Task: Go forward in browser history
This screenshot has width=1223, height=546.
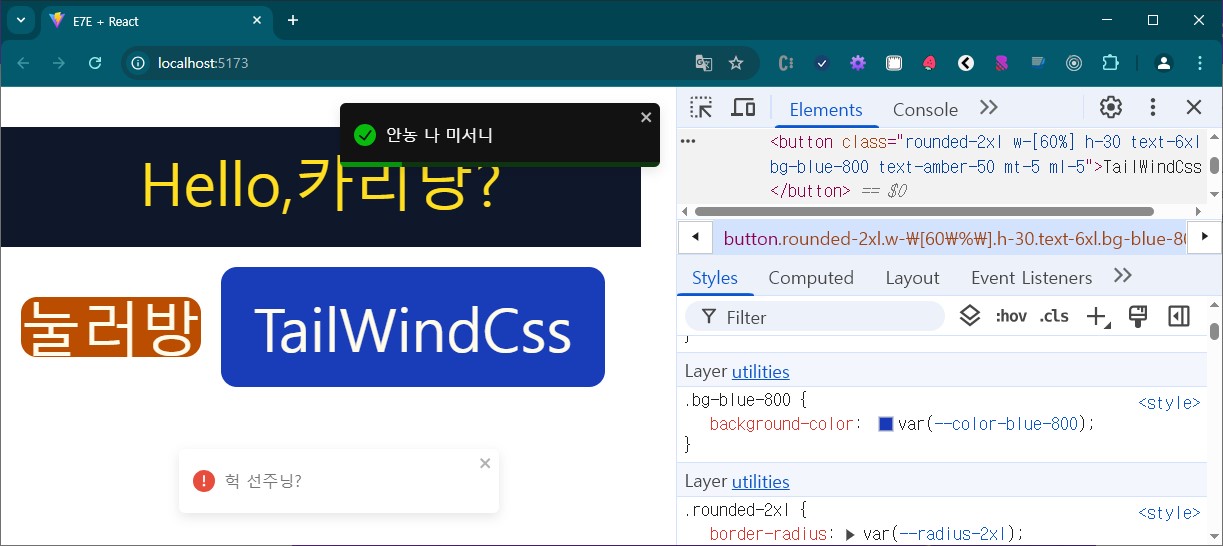Action: (59, 63)
